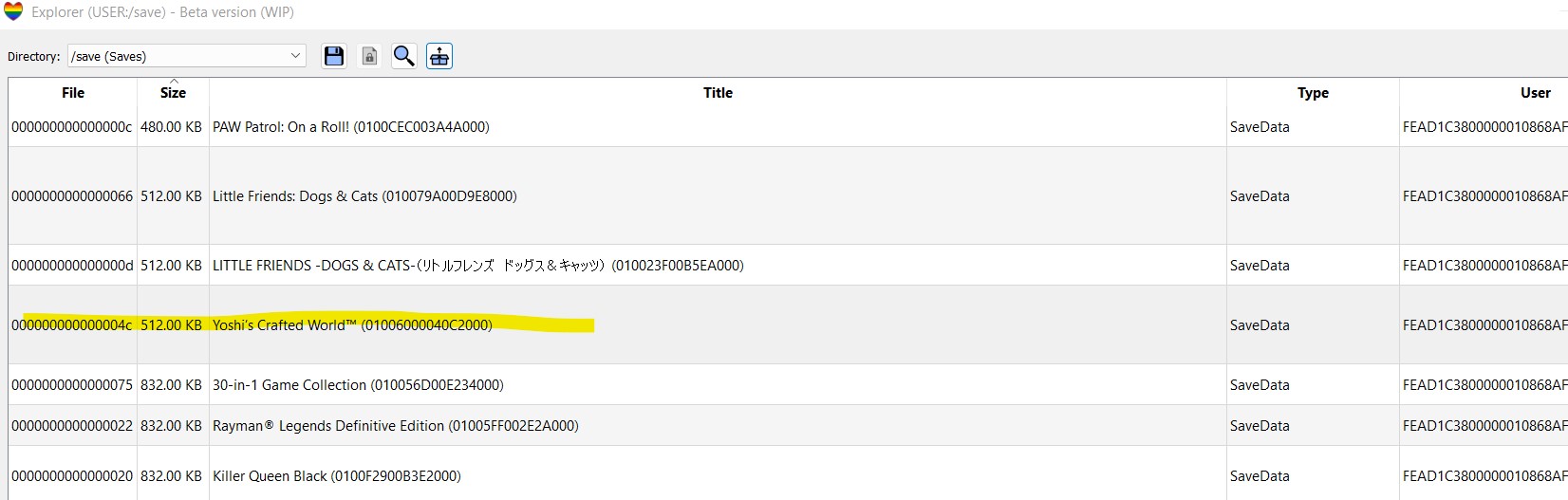Sort entries by the File column header
The height and width of the screenshot is (500, 1568).
pyautogui.click(x=73, y=92)
